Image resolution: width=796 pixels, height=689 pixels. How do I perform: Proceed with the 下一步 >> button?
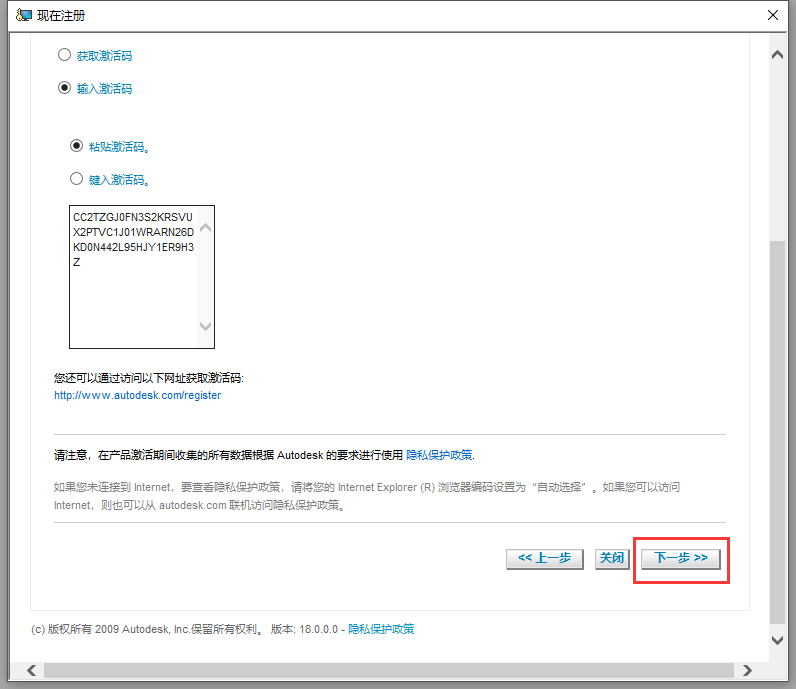[681, 559]
